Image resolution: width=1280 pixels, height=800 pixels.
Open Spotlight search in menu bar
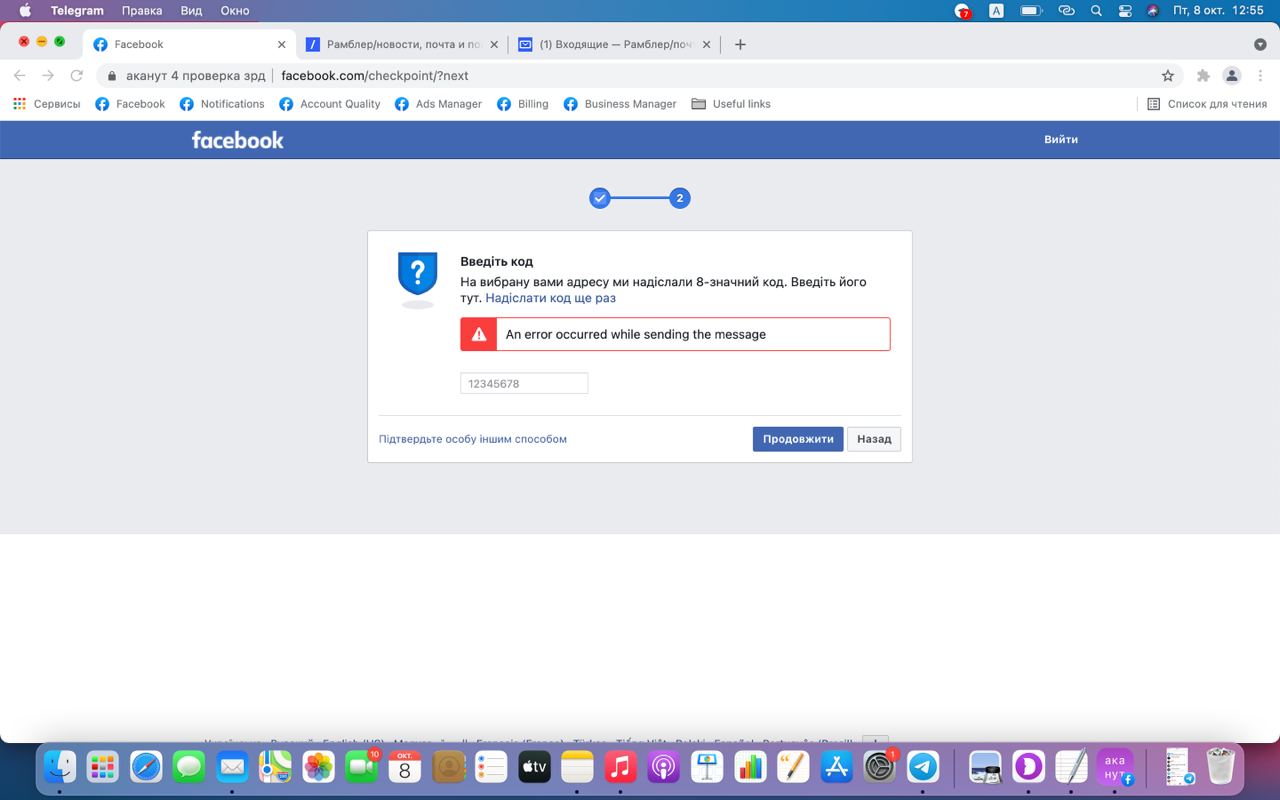(x=1096, y=11)
